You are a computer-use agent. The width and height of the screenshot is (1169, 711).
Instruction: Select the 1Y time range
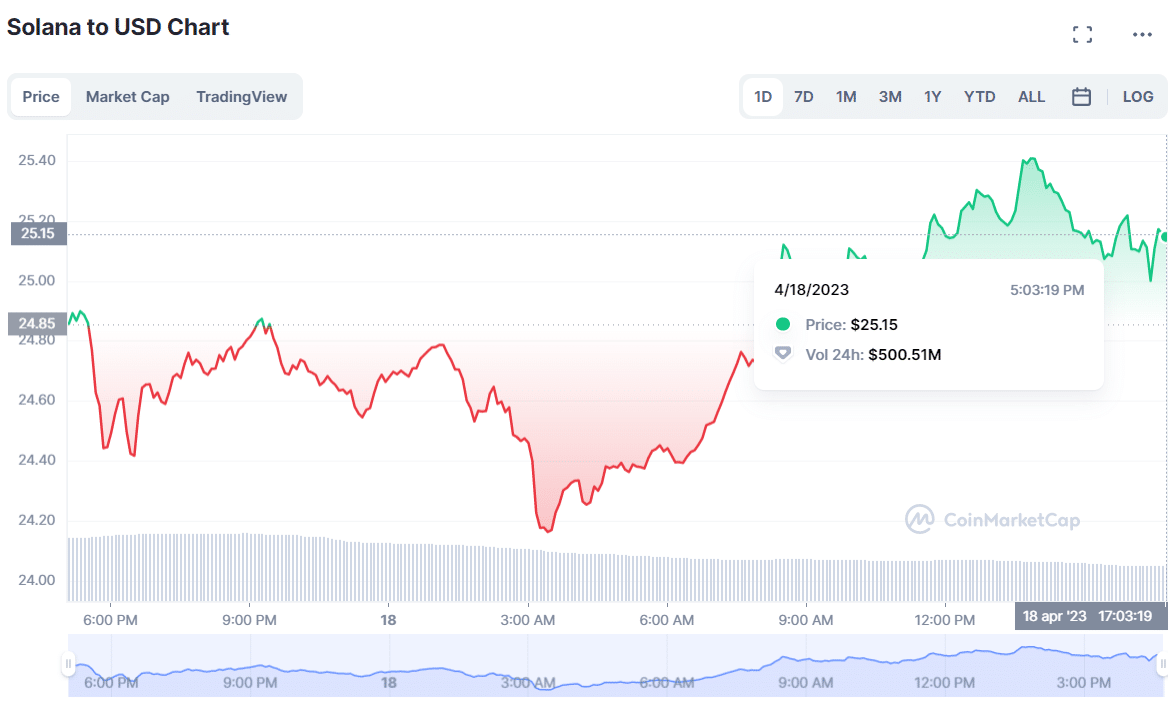933,97
